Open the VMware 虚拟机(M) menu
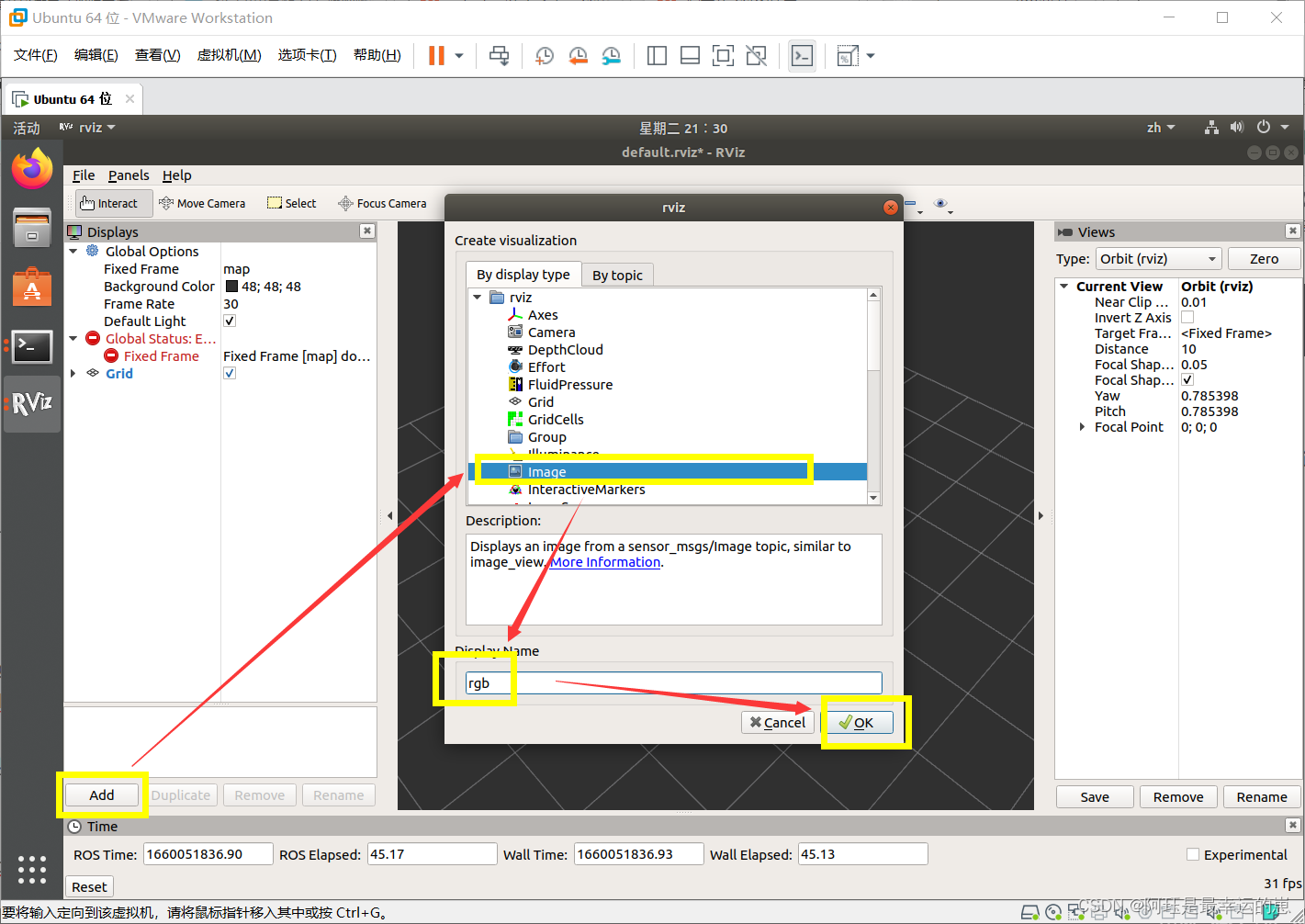This screenshot has width=1305, height=924. point(230,55)
